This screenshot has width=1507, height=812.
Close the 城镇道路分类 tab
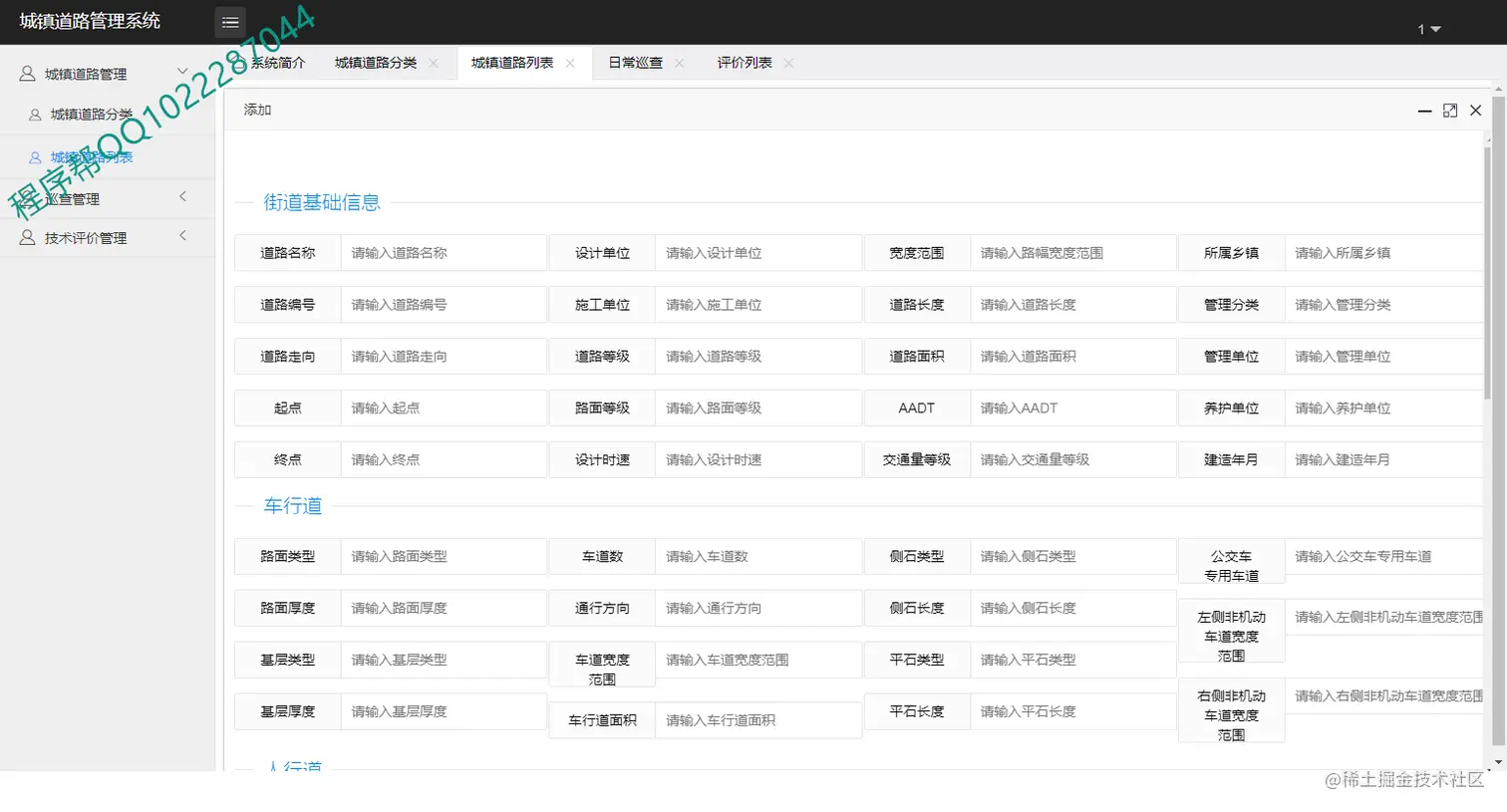434,63
